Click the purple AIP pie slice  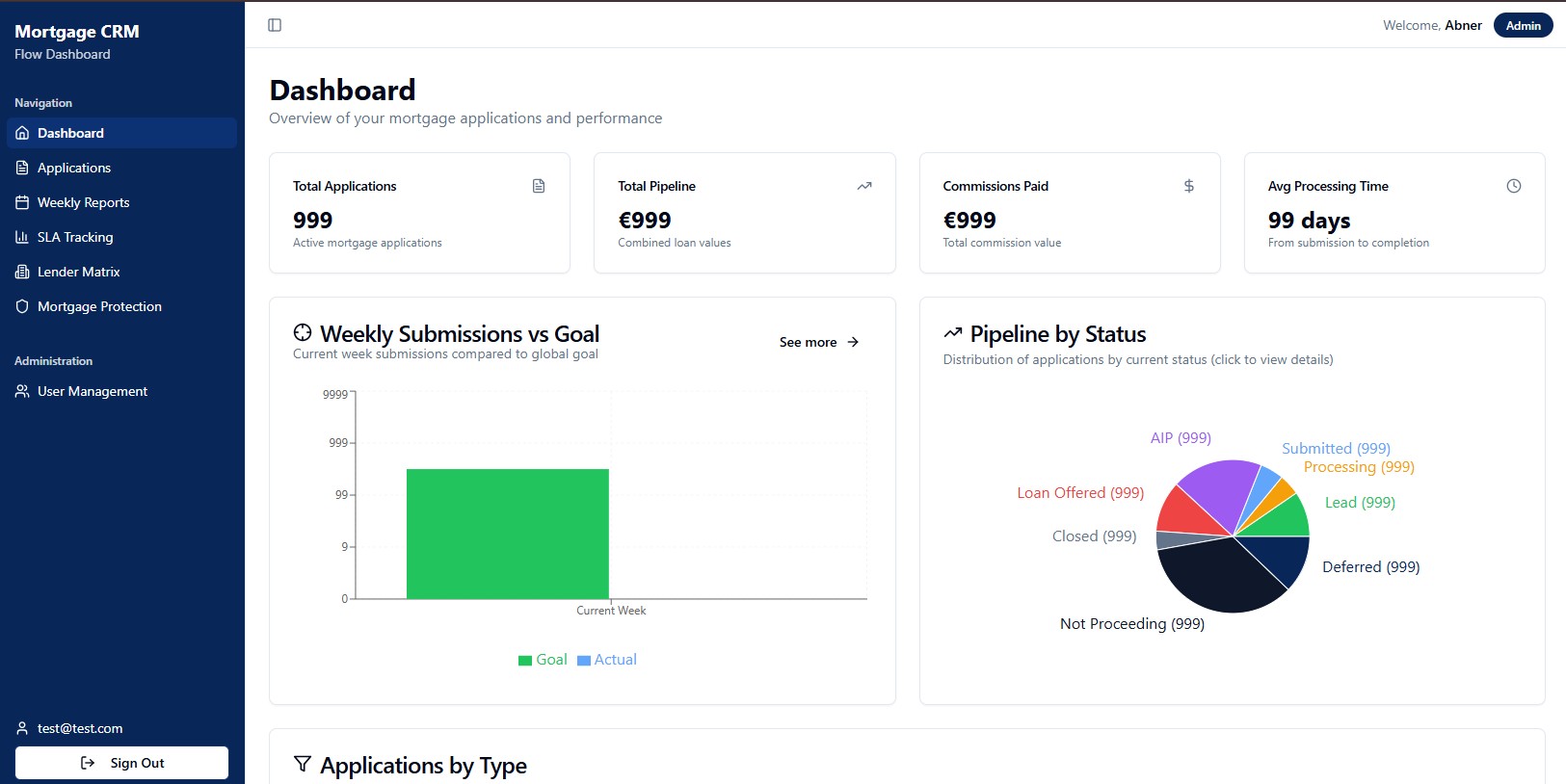pos(1216,486)
